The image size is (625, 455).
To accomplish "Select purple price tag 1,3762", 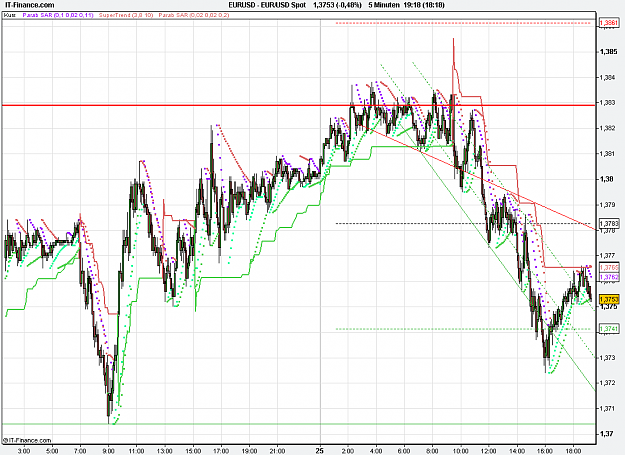I will pyautogui.click(x=609, y=277).
